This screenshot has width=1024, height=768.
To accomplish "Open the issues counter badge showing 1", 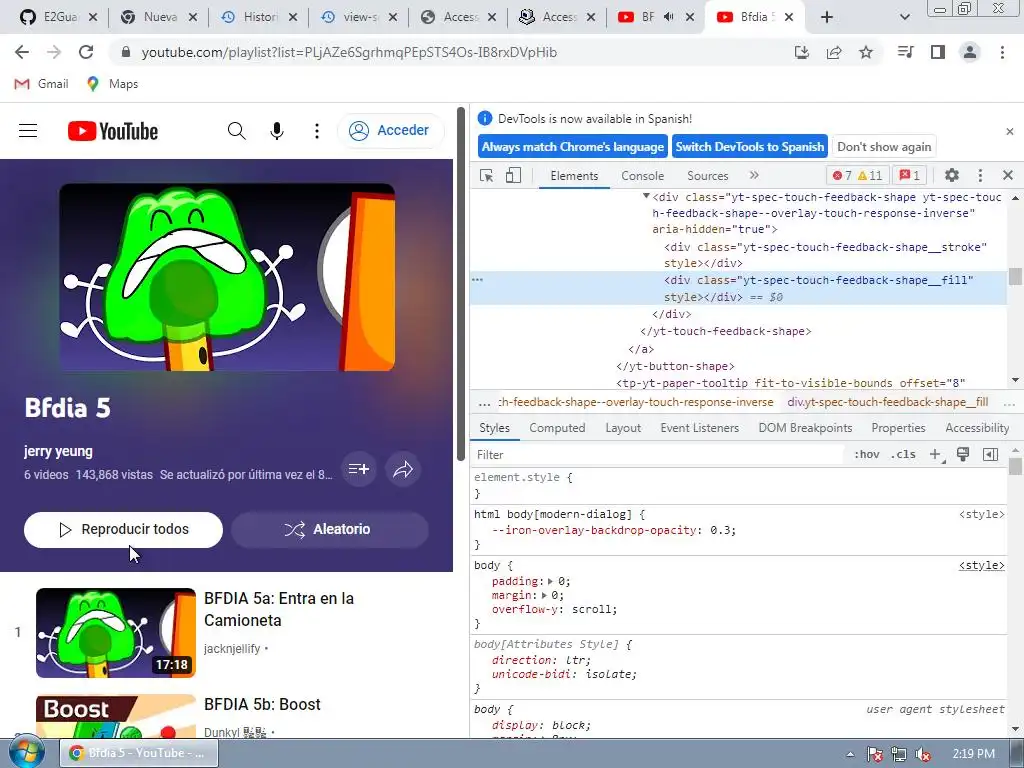I will point(910,175).
